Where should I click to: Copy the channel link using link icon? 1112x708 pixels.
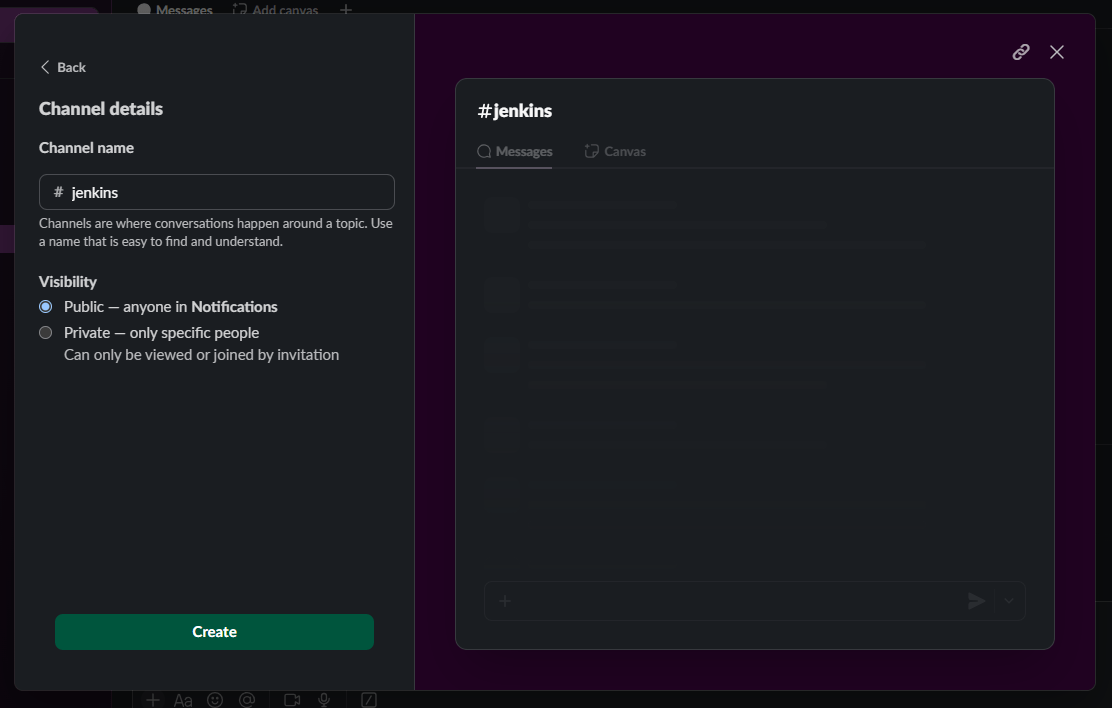[x=1021, y=52]
